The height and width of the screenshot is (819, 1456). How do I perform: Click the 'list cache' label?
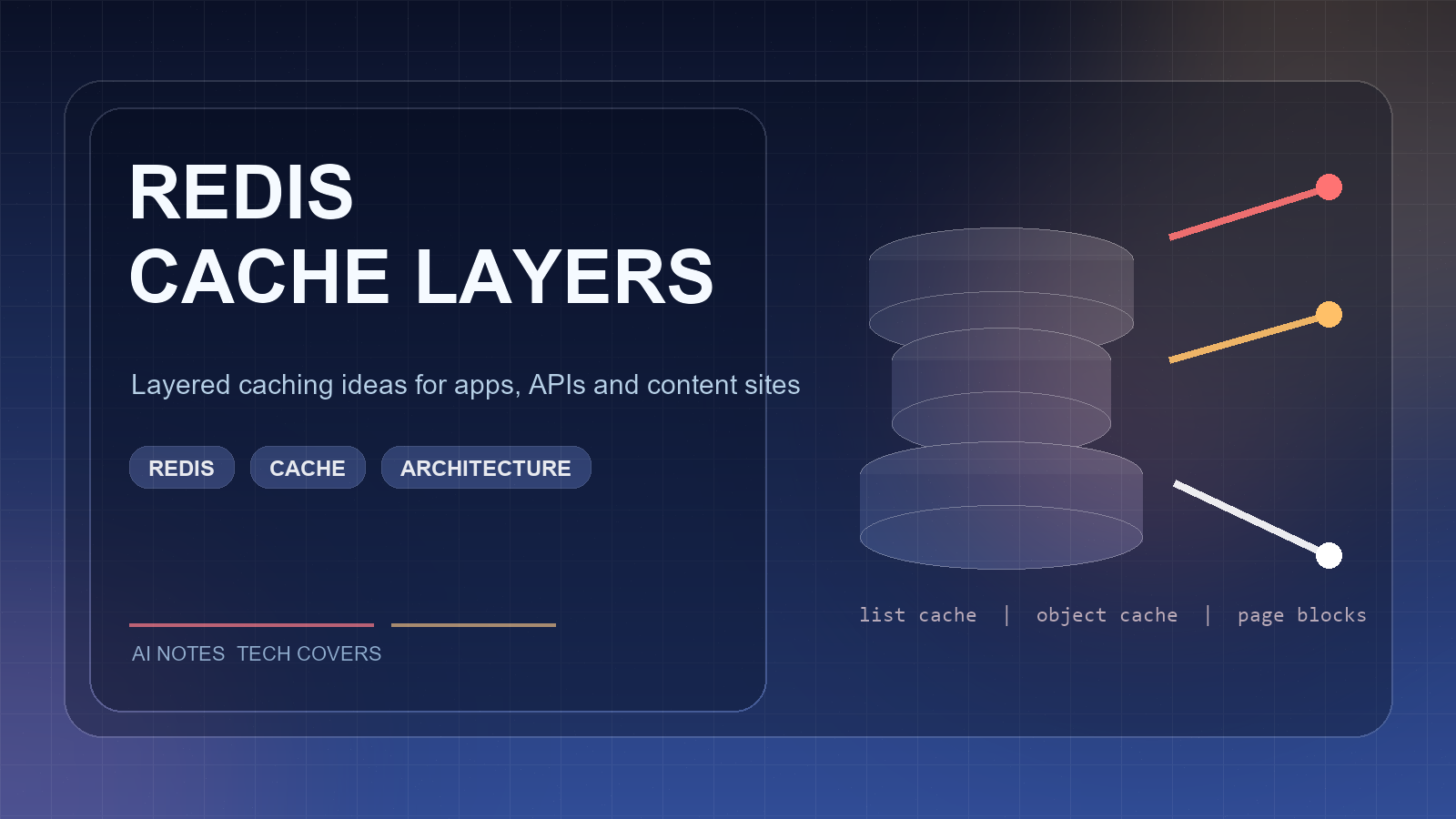click(x=918, y=615)
